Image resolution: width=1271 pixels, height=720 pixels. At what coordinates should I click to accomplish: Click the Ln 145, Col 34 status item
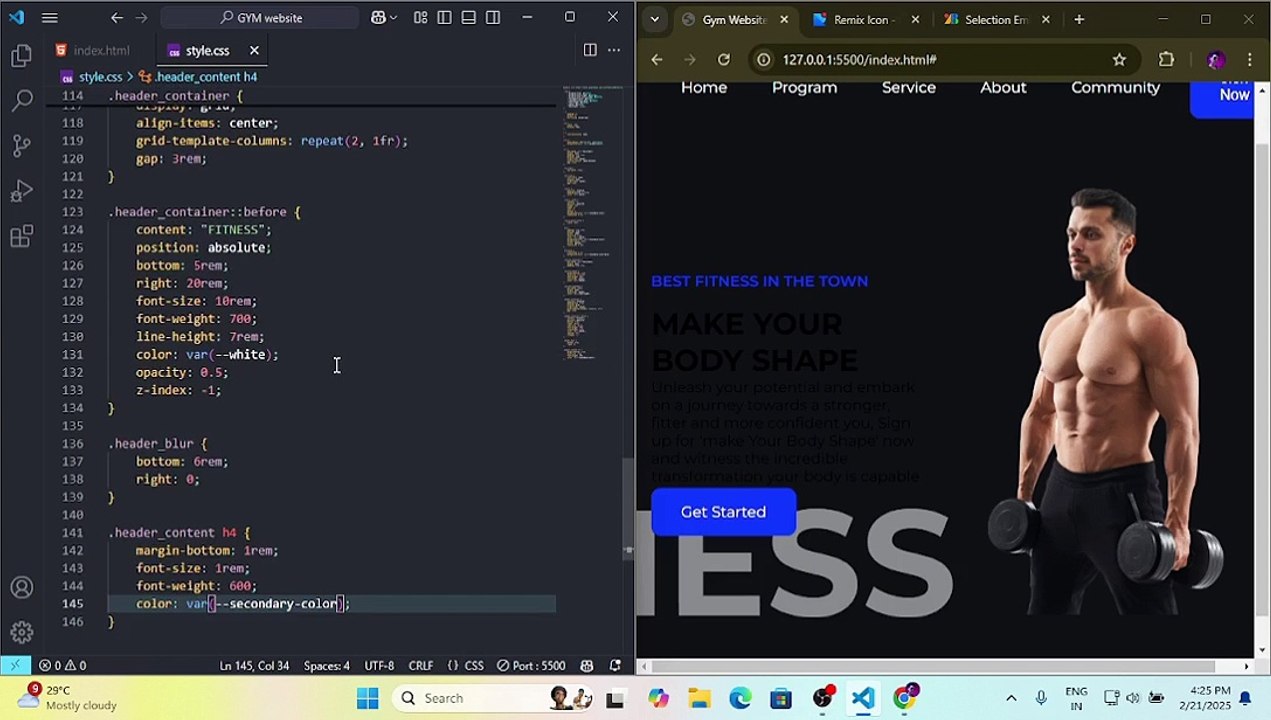coord(254,665)
